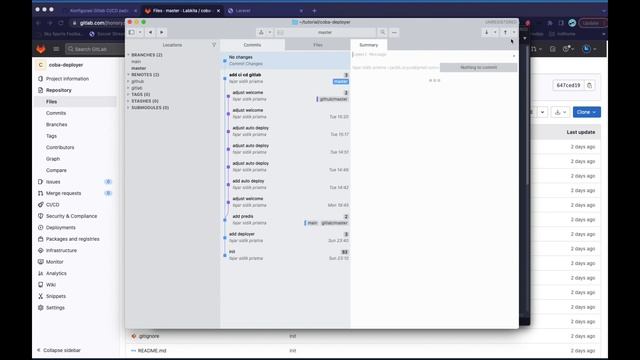Screen dimensions: 640x360
Task: Select the main branch in Locations
Action: pos(136,62)
